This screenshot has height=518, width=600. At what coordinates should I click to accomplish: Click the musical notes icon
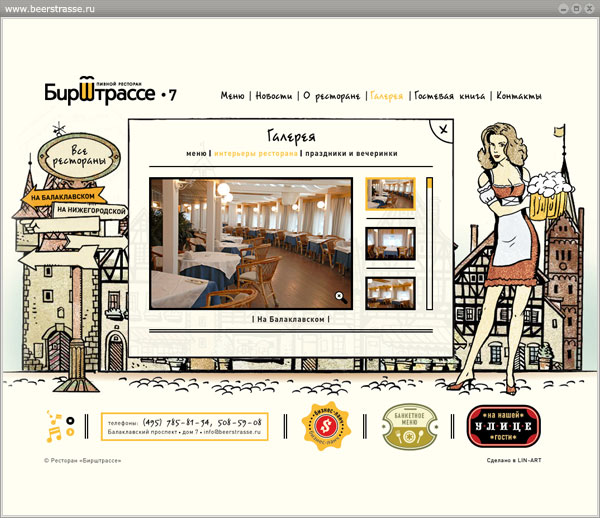point(54,426)
